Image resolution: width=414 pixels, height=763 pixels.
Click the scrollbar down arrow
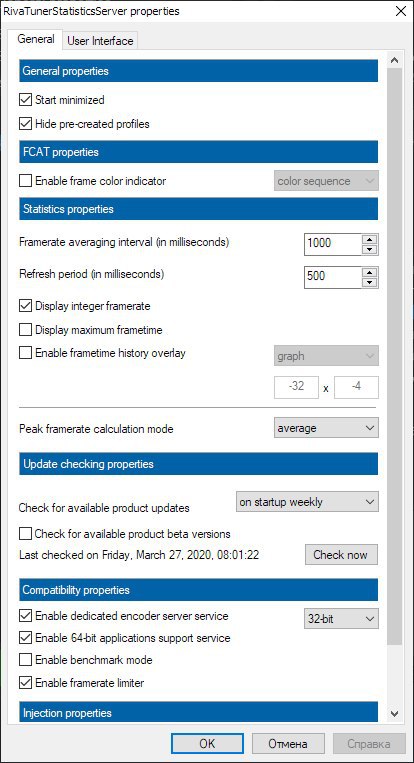tap(395, 714)
